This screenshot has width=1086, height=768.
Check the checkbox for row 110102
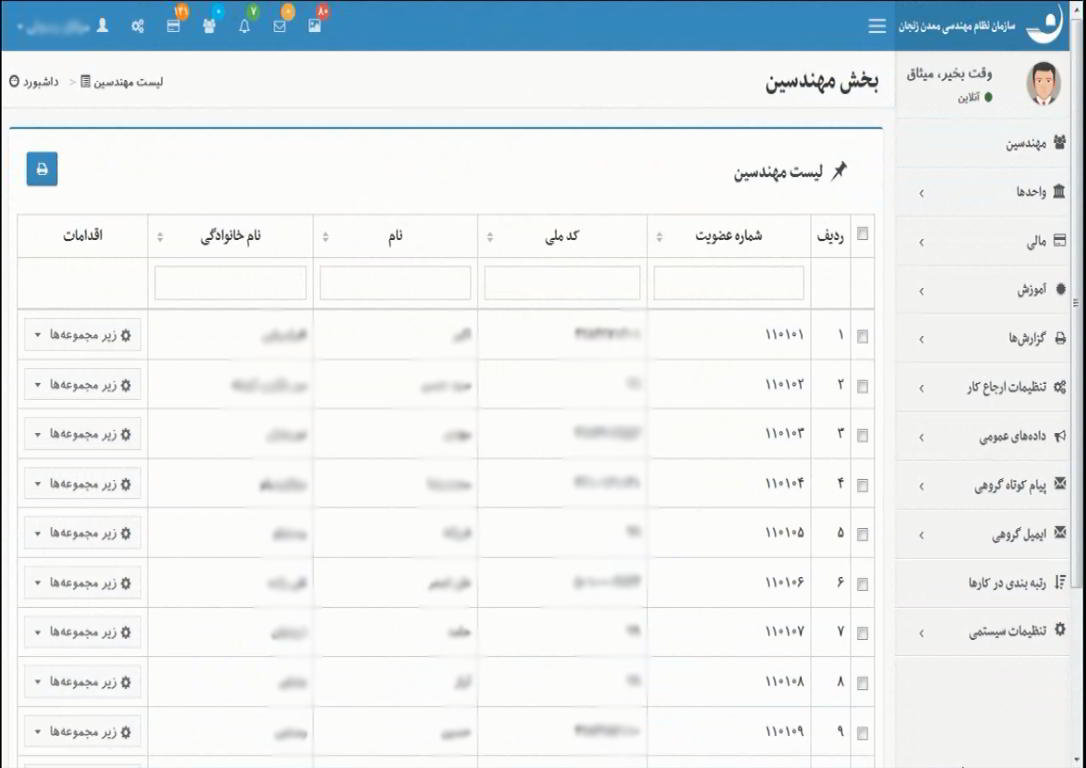point(862,386)
